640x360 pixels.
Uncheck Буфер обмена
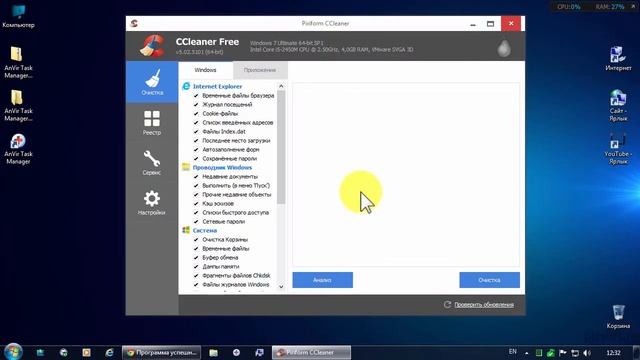click(x=196, y=258)
